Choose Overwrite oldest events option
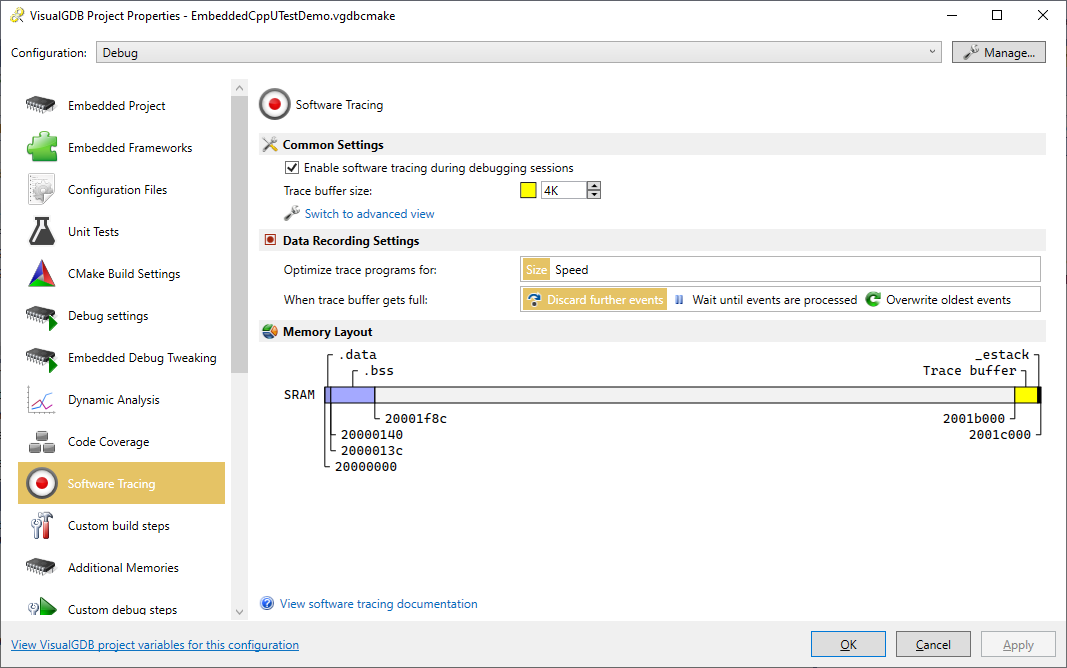This screenshot has height=668, width=1067. (x=938, y=299)
